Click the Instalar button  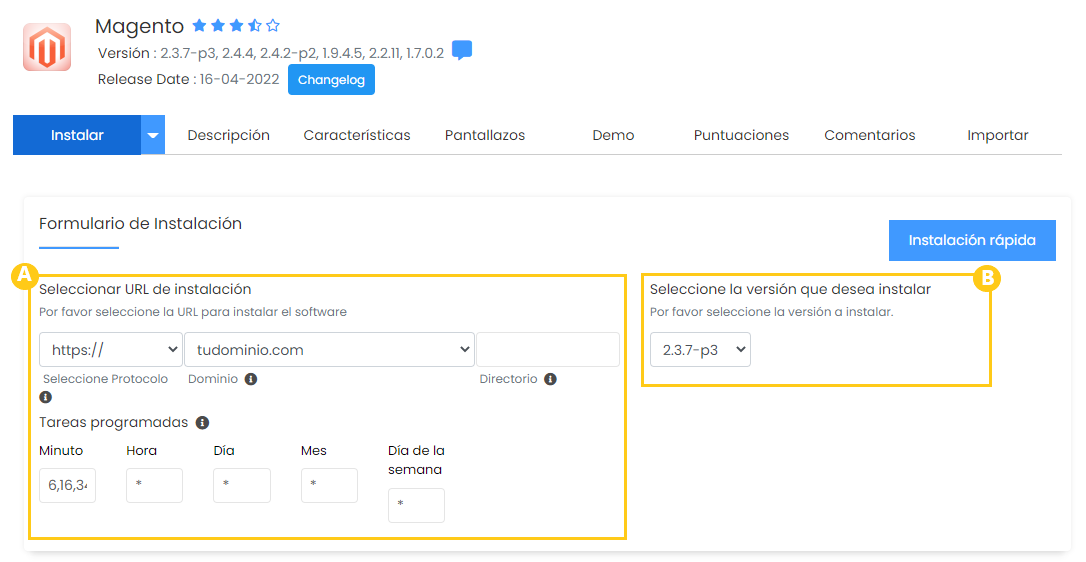click(x=77, y=135)
